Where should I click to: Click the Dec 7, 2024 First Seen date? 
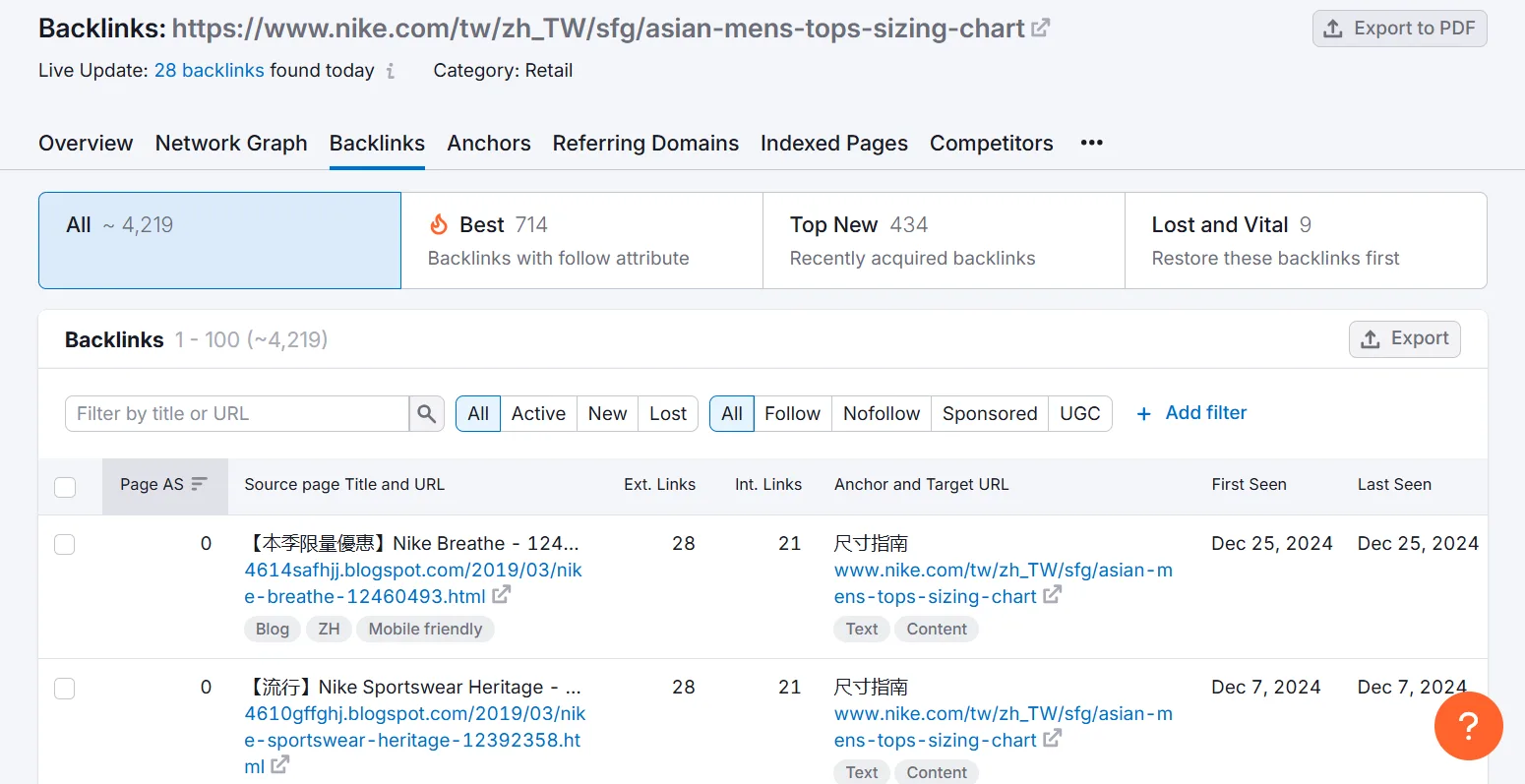click(1266, 688)
